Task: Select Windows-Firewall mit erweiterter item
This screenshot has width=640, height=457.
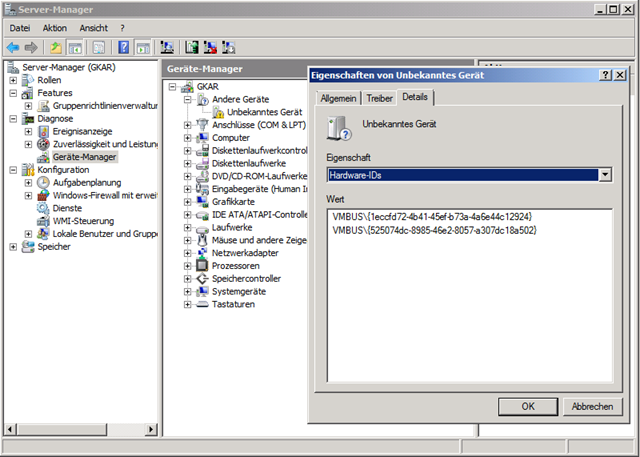Action: tap(105, 195)
